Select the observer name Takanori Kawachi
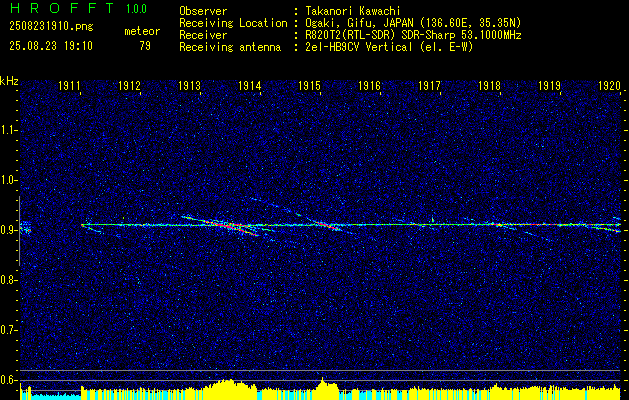This screenshot has height=400, width=629. [x=354, y=12]
